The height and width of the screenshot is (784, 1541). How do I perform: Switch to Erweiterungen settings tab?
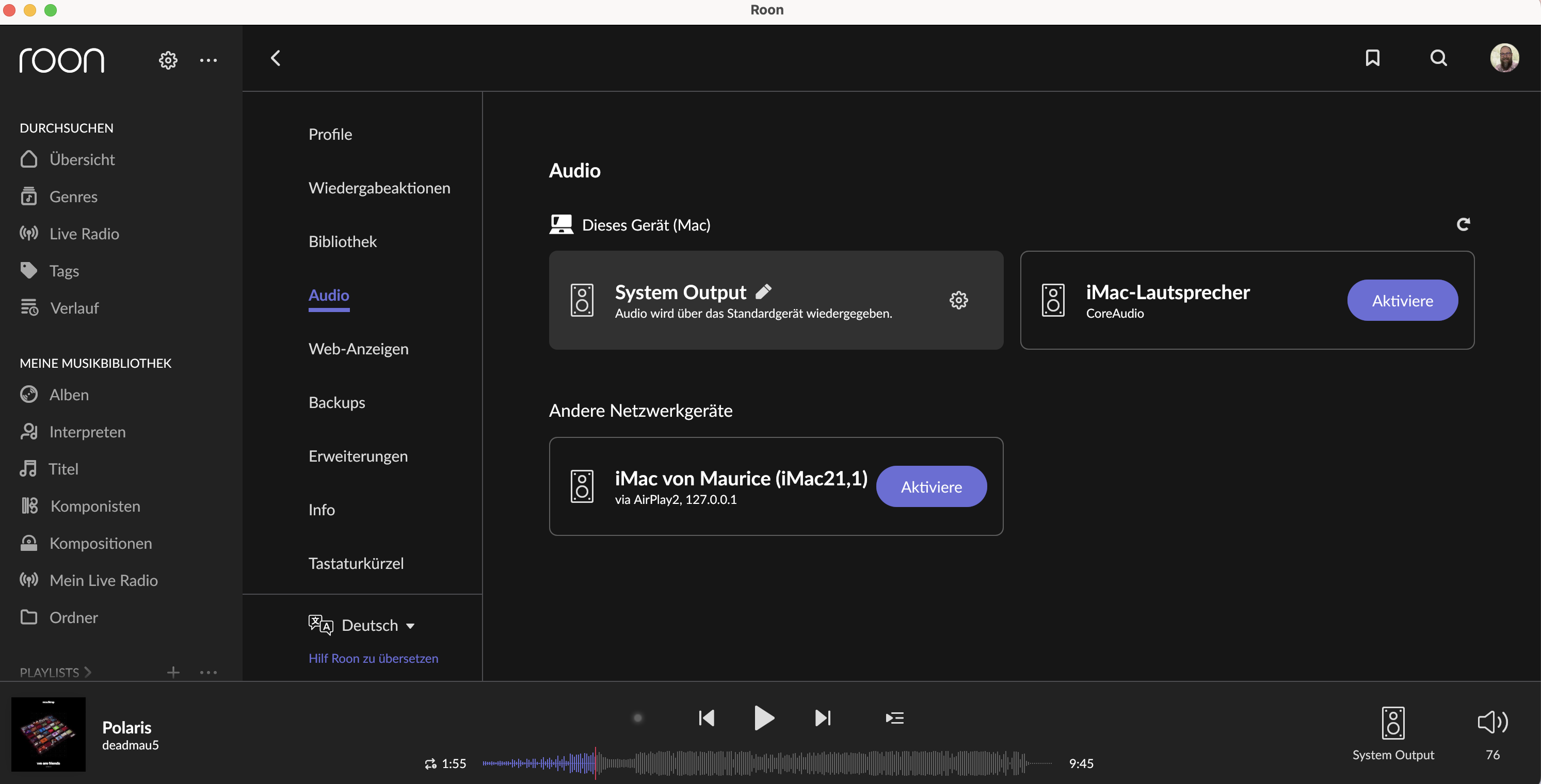pos(358,455)
